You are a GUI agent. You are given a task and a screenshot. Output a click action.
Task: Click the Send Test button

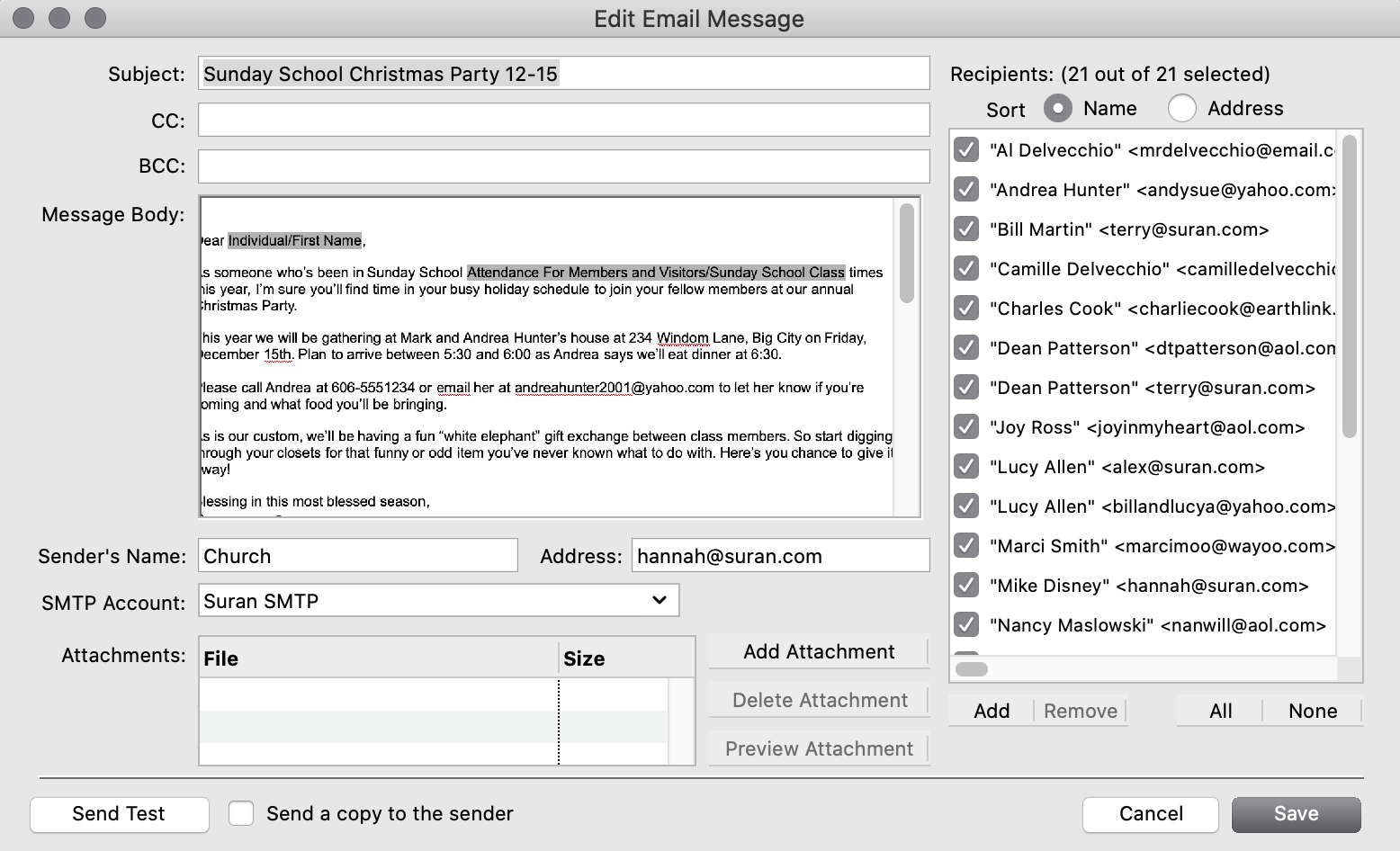coord(119,814)
